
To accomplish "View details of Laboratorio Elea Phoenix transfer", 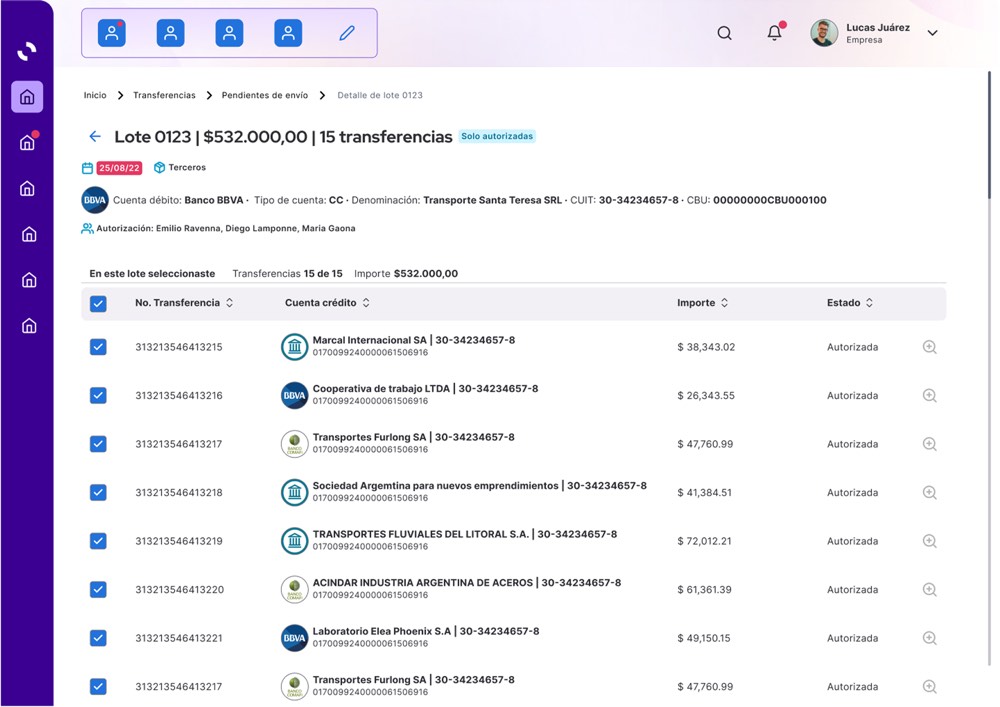I will tap(930, 638).
